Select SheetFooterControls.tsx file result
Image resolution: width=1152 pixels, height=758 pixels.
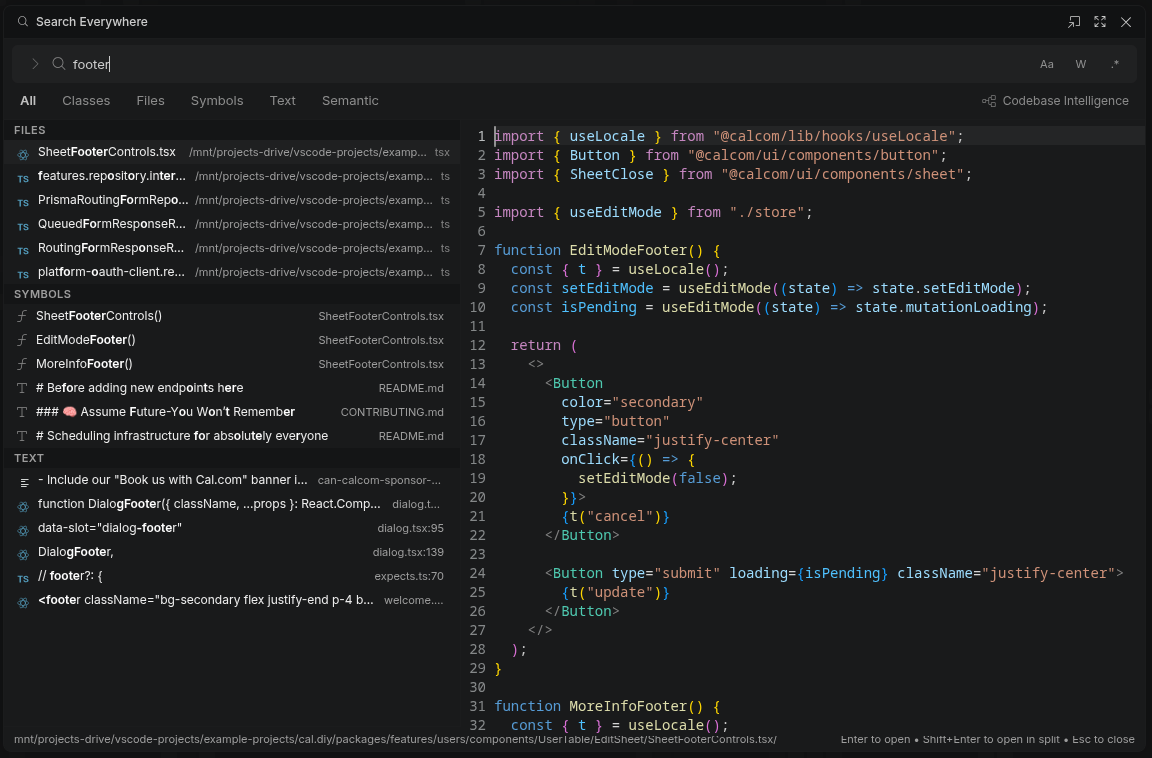[x=232, y=153]
